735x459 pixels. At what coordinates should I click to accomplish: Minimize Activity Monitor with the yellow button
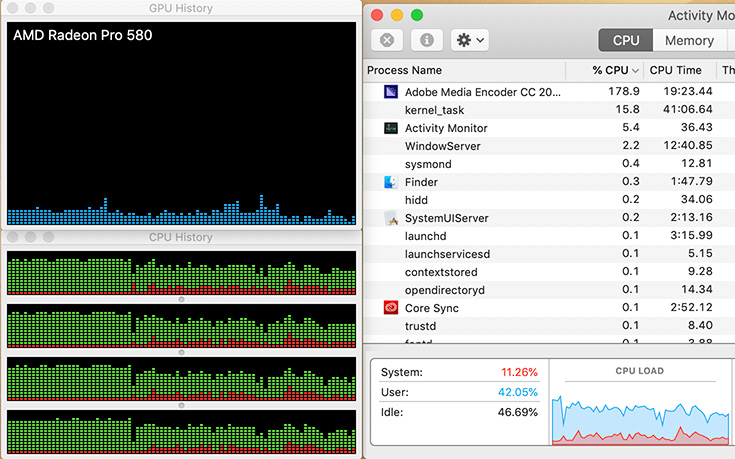pos(397,15)
